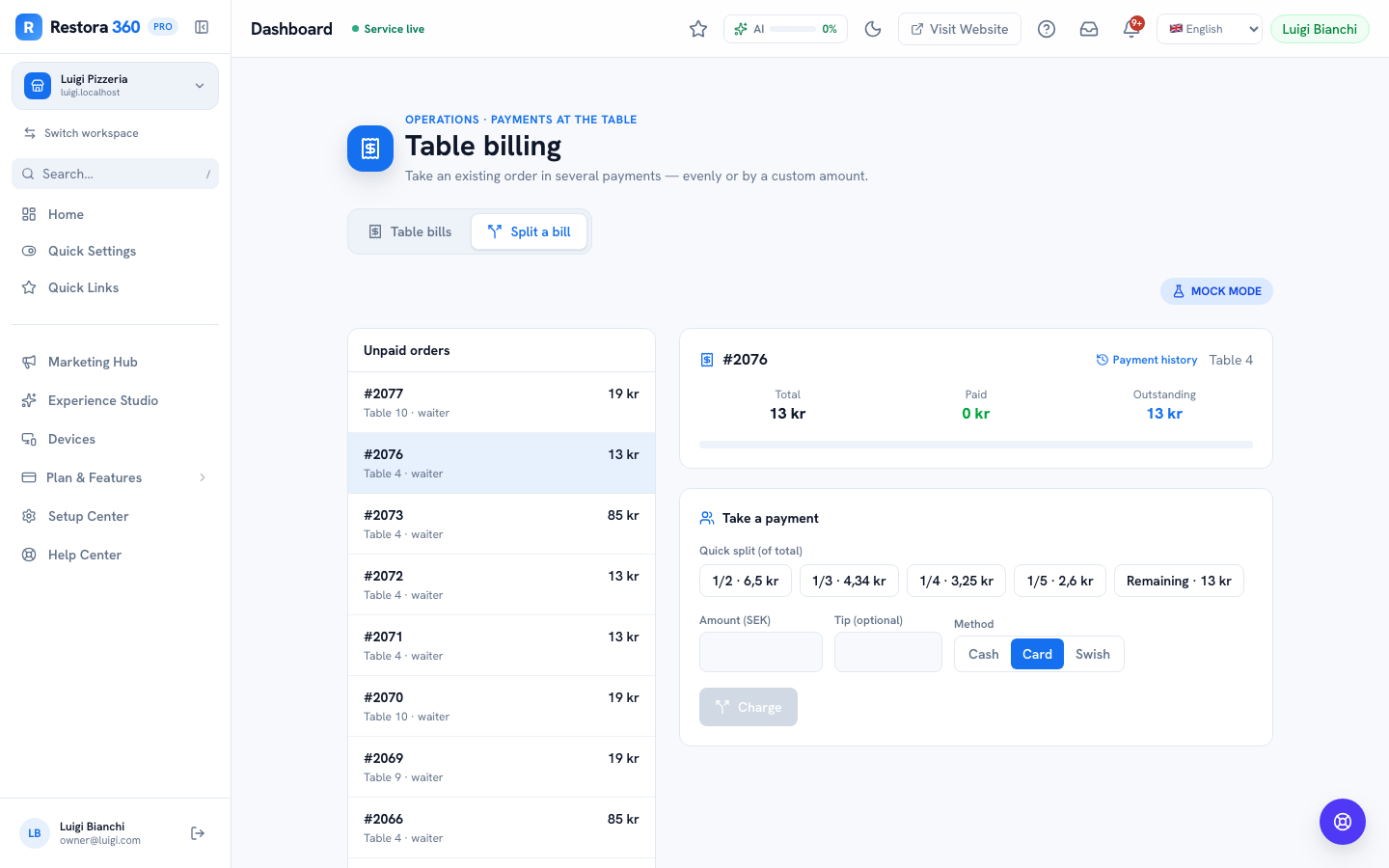Open Marketing Hub in the sidebar
Viewport: 1389px width, 868px height.
[x=115, y=362]
